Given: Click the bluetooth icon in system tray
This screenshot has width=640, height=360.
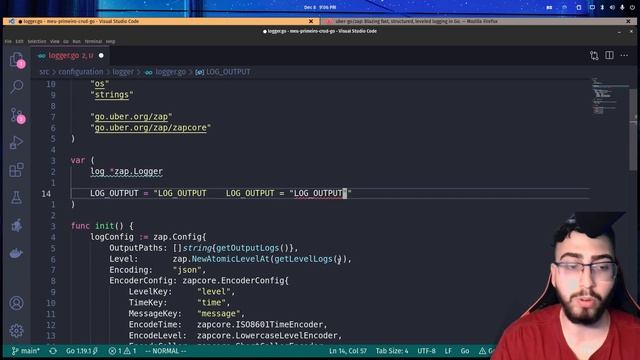Looking at the screenshot, I should [x=602, y=7].
